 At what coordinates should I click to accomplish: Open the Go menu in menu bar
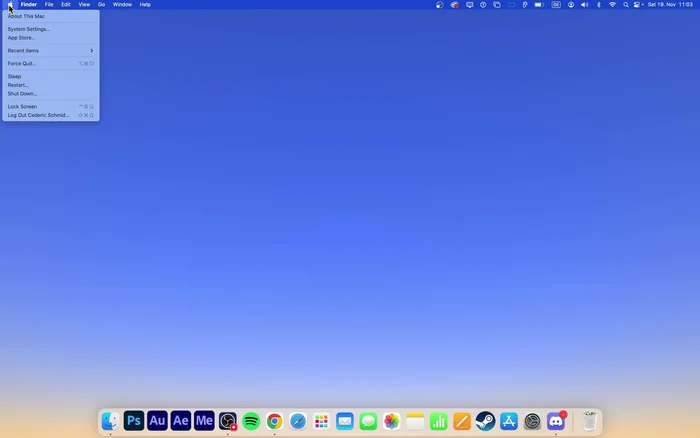click(101, 4)
